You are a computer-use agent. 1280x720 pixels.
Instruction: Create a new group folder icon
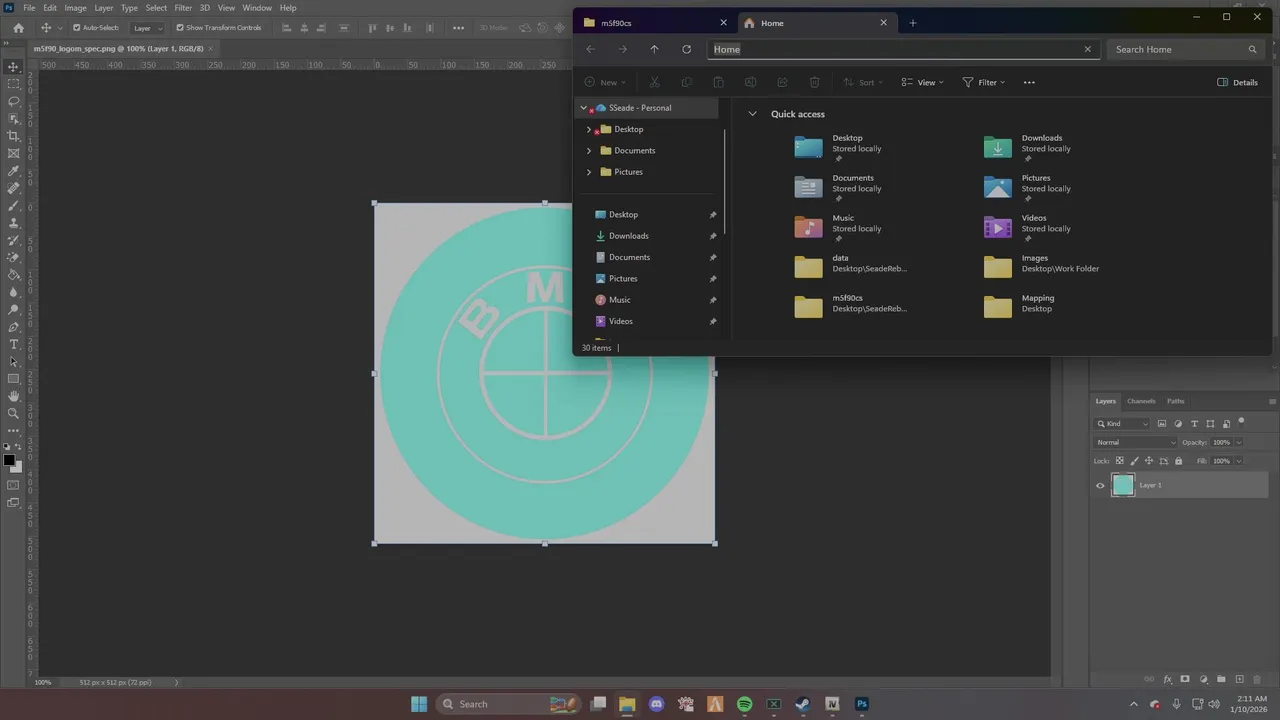tap(1222, 680)
